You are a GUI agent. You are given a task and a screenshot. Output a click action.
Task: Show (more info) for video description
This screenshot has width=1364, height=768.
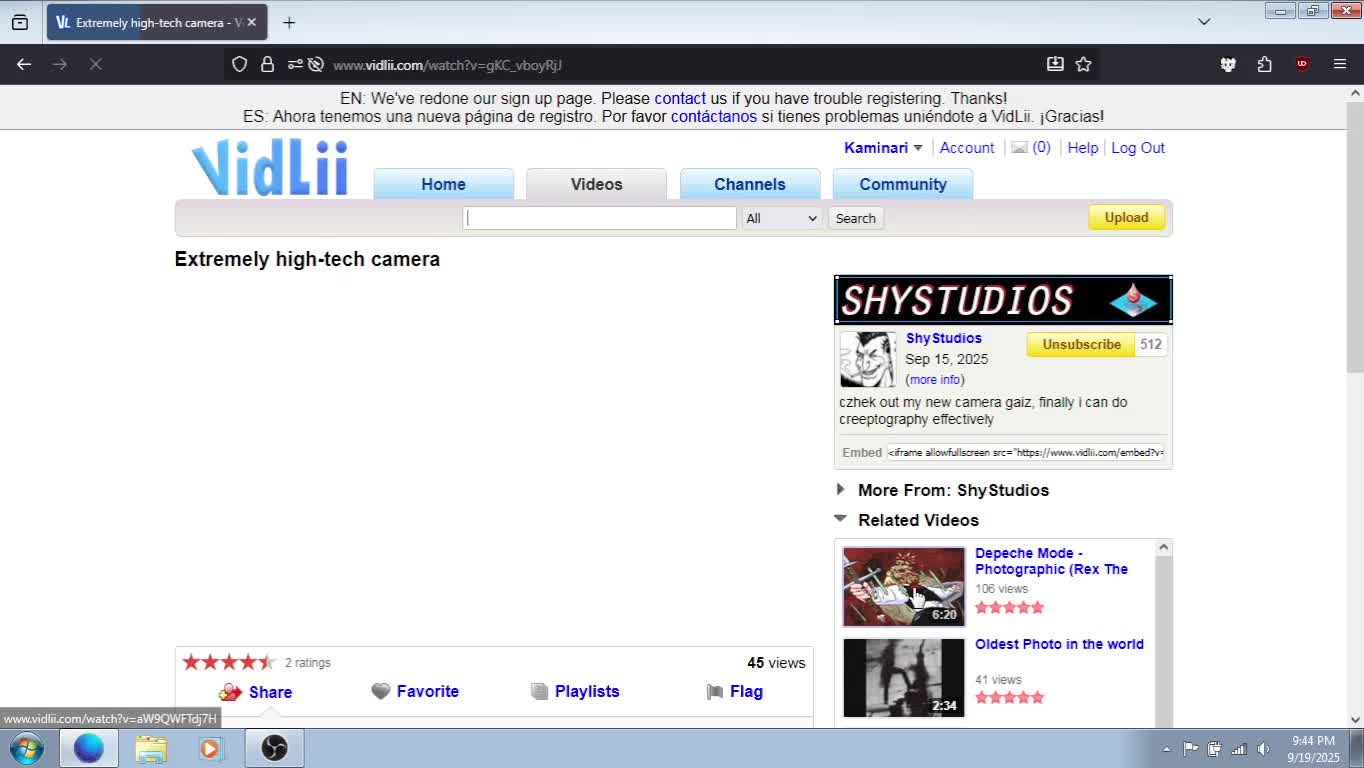point(935,380)
